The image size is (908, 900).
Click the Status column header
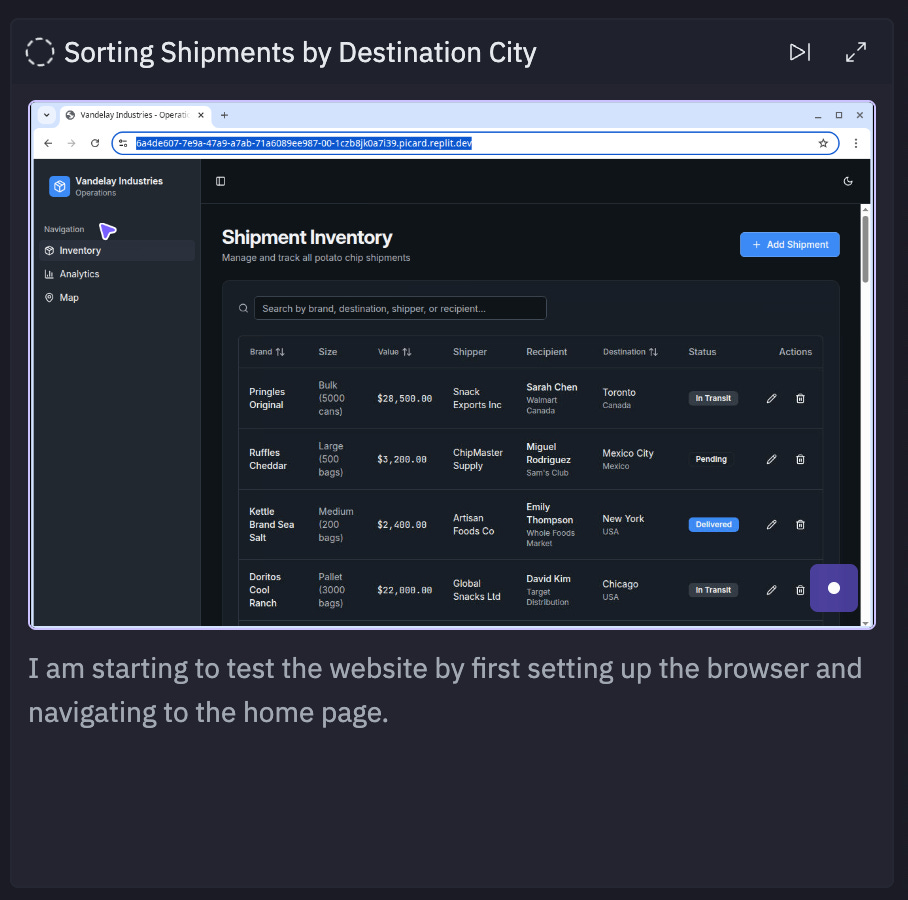pos(702,352)
